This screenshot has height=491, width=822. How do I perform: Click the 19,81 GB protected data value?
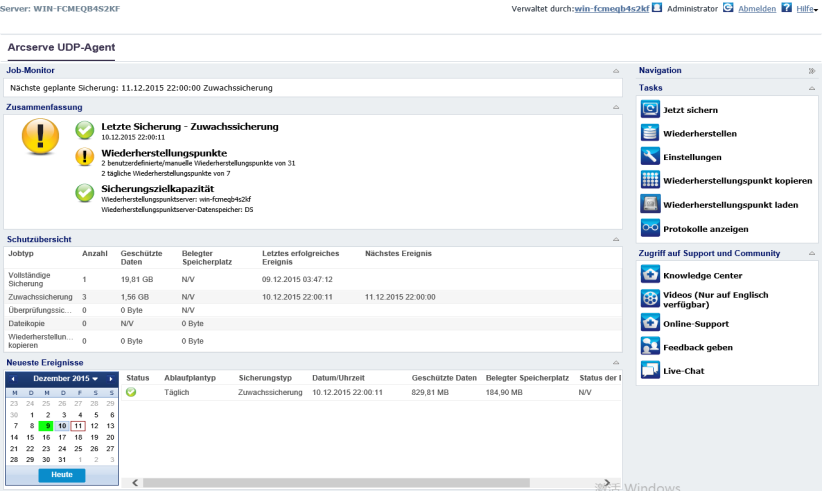click(137, 279)
